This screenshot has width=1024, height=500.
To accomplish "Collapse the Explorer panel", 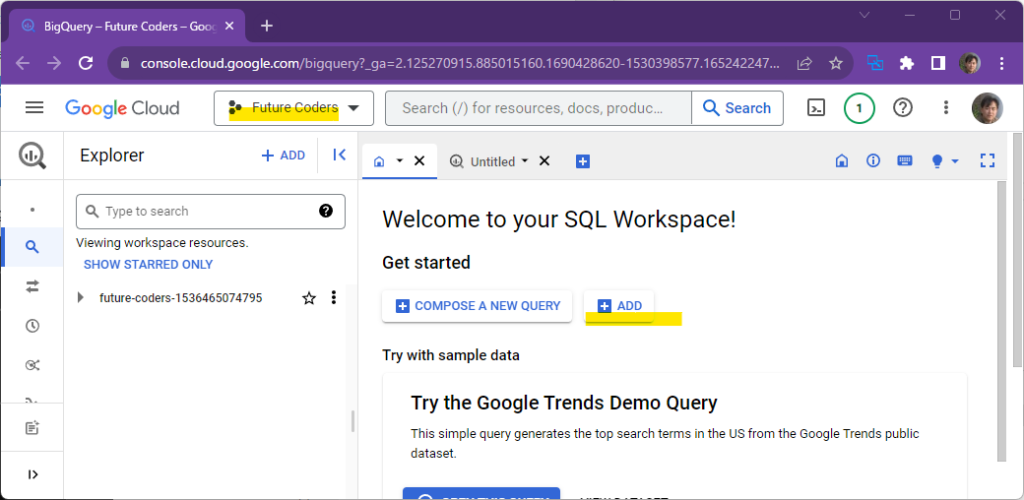I will click(x=339, y=155).
